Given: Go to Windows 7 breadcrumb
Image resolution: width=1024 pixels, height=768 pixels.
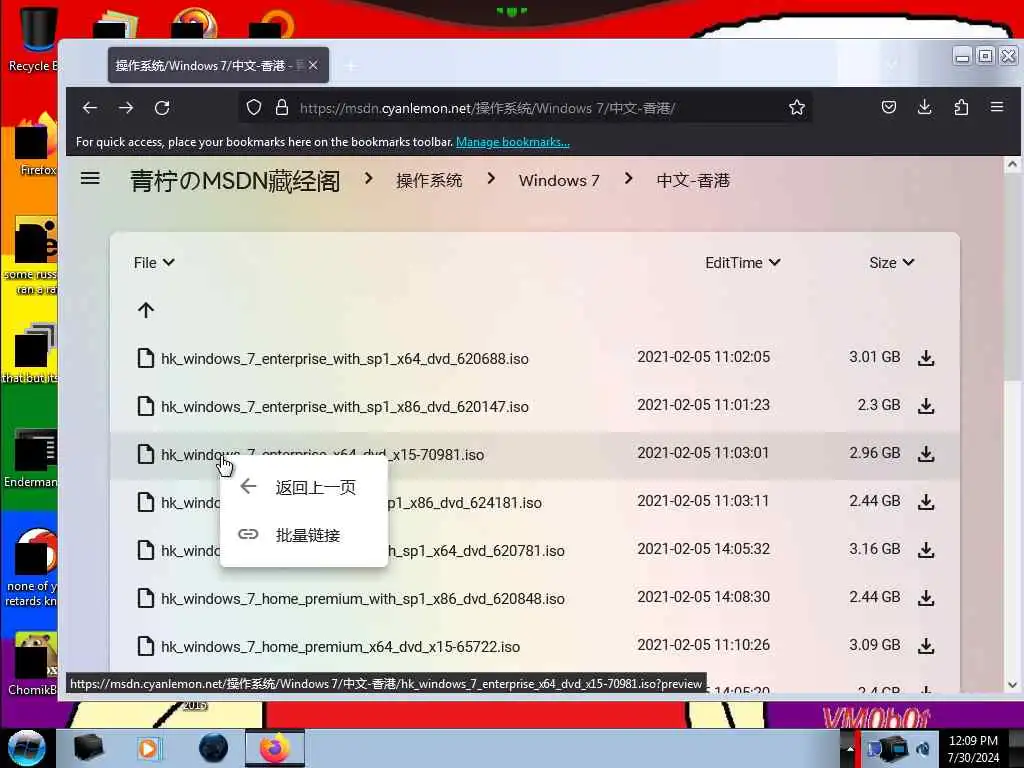Looking at the screenshot, I should coord(559,181).
